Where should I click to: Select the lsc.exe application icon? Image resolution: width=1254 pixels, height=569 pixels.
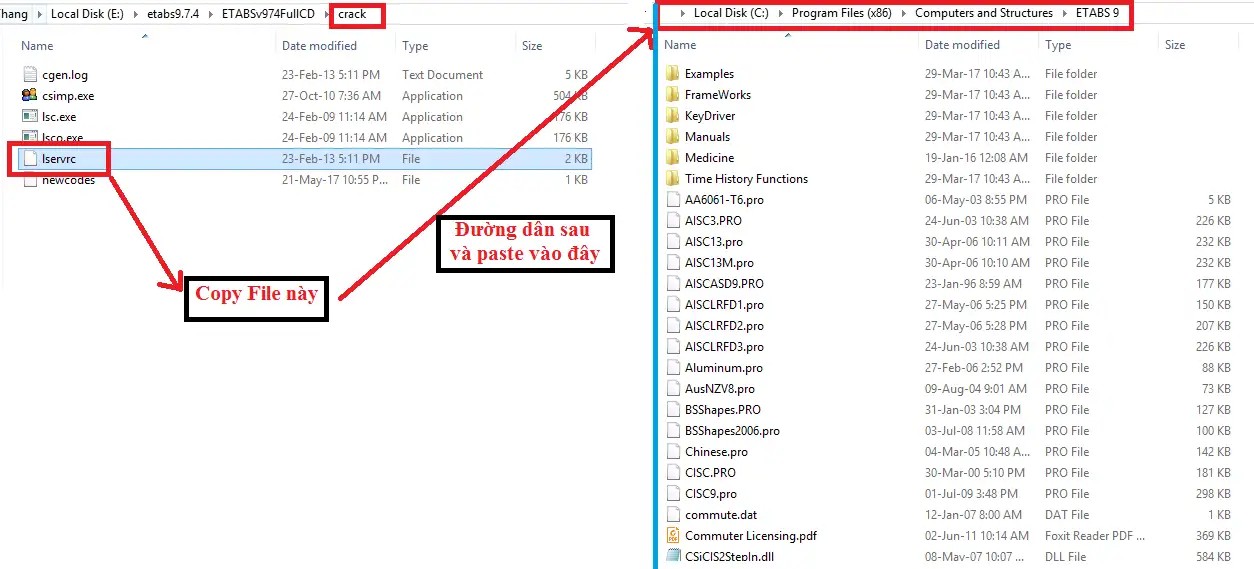point(29,117)
